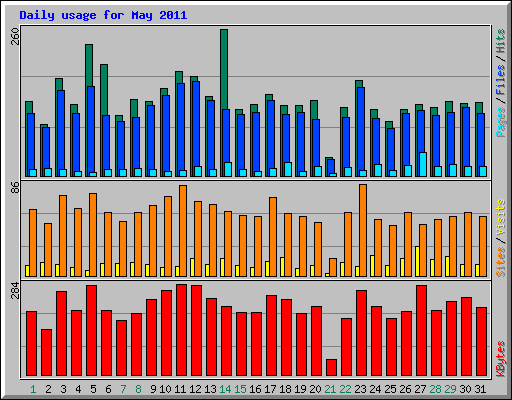
Task: Click day label "30" on the x-axis
Action: pos(465,389)
